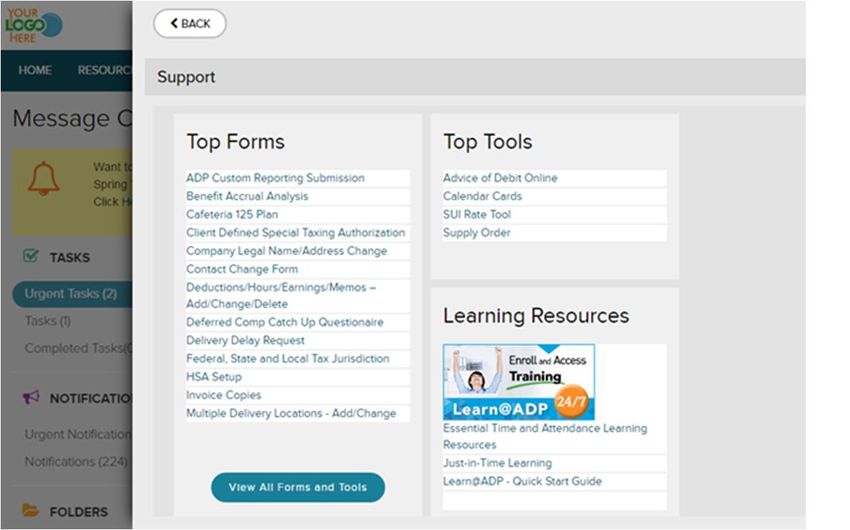Select Notifications (224) in the sidebar
The image size is (850, 530).
click(x=76, y=462)
